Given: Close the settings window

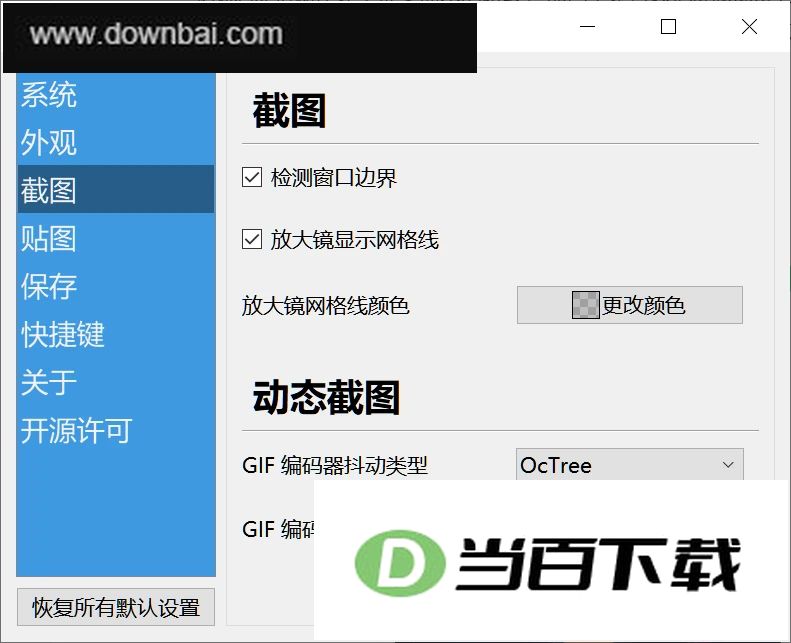Looking at the screenshot, I should [750, 26].
